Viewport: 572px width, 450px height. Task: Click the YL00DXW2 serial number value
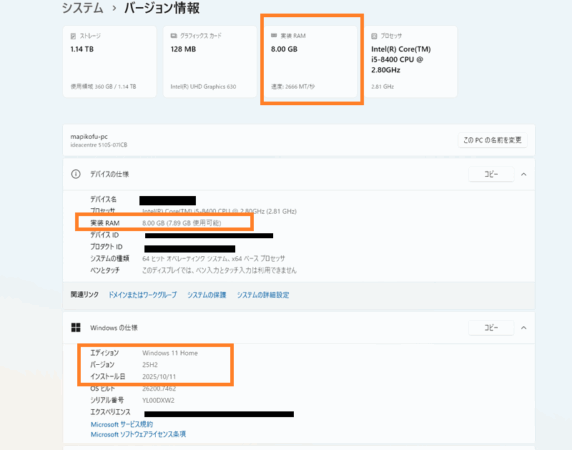pos(158,400)
